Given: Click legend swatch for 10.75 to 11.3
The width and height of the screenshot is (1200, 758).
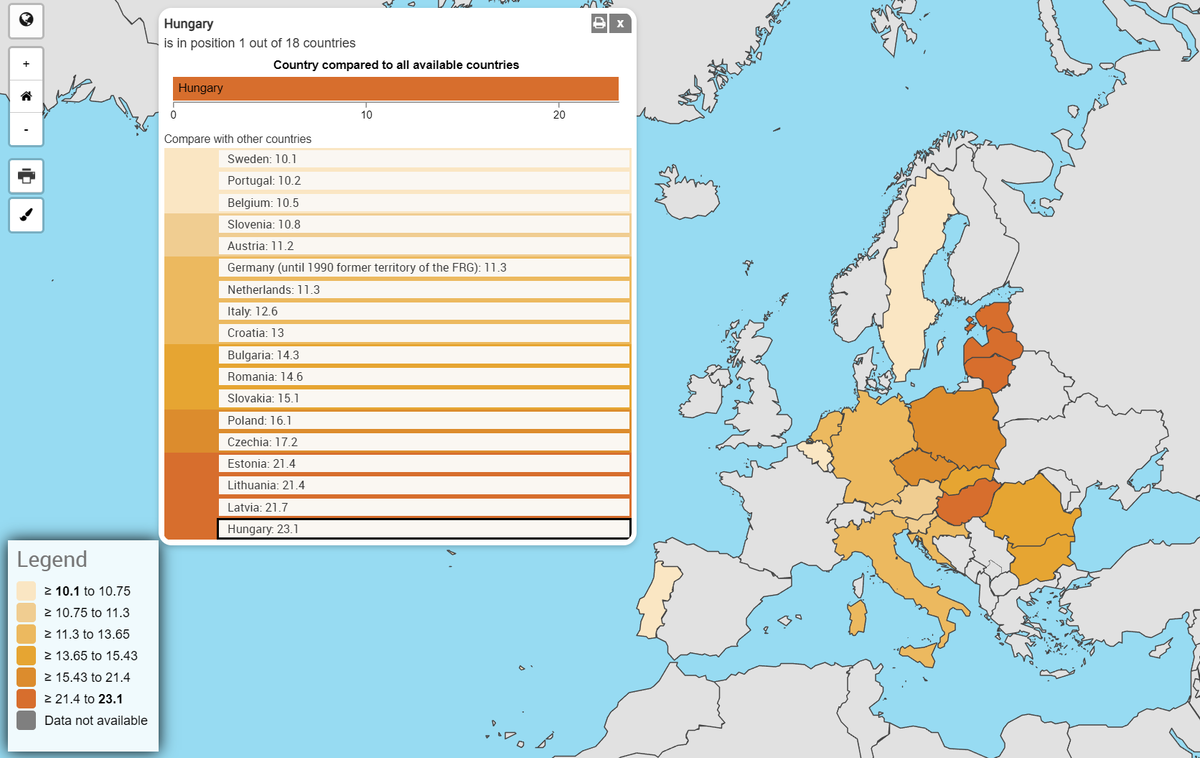Looking at the screenshot, I should [27, 613].
